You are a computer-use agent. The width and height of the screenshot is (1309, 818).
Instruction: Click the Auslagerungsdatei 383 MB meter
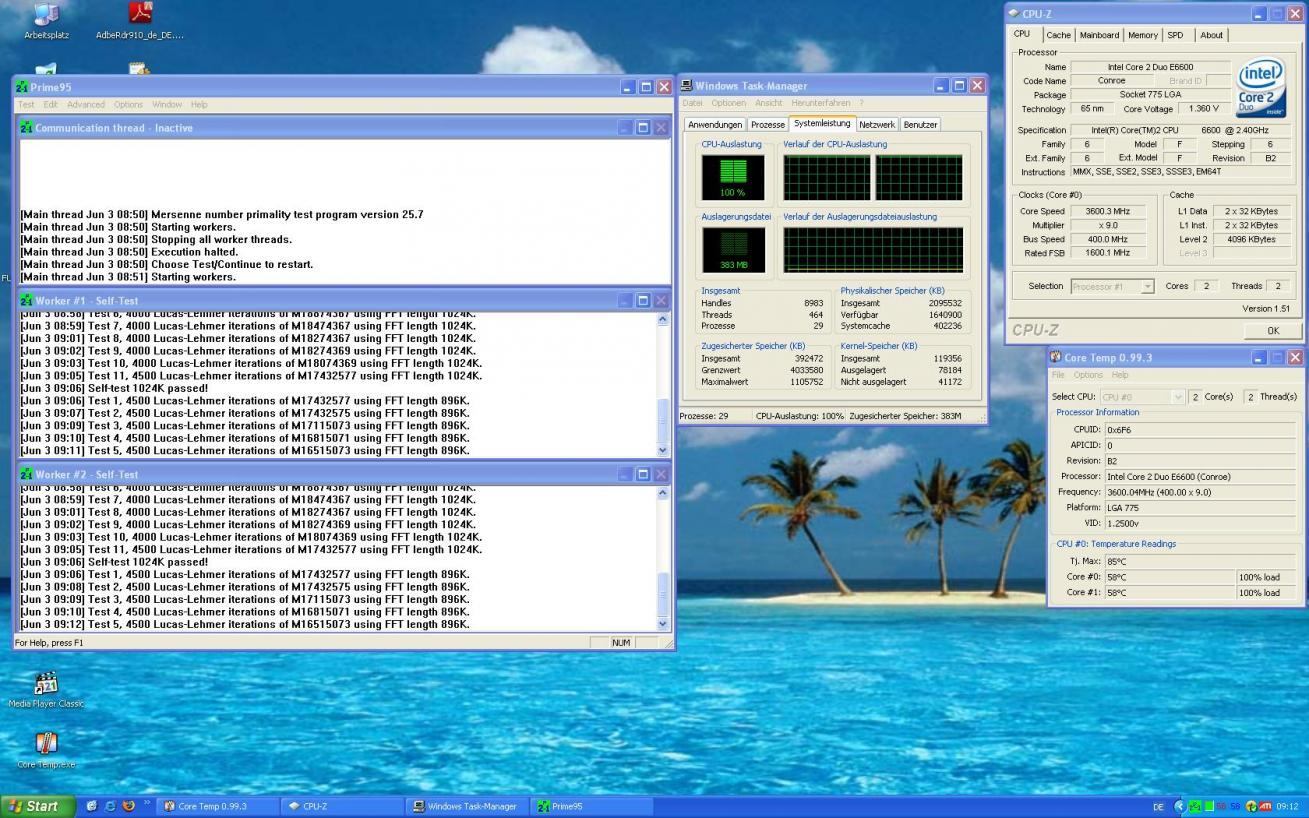pyautogui.click(x=733, y=250)
